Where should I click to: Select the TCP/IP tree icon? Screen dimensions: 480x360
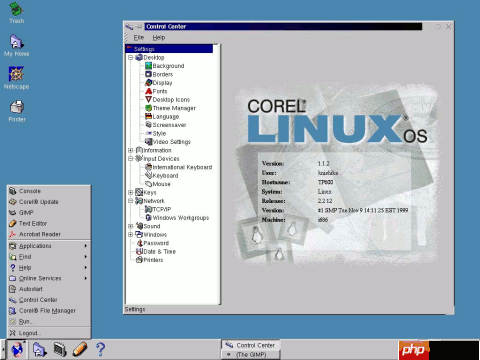[x=149, y=209]
